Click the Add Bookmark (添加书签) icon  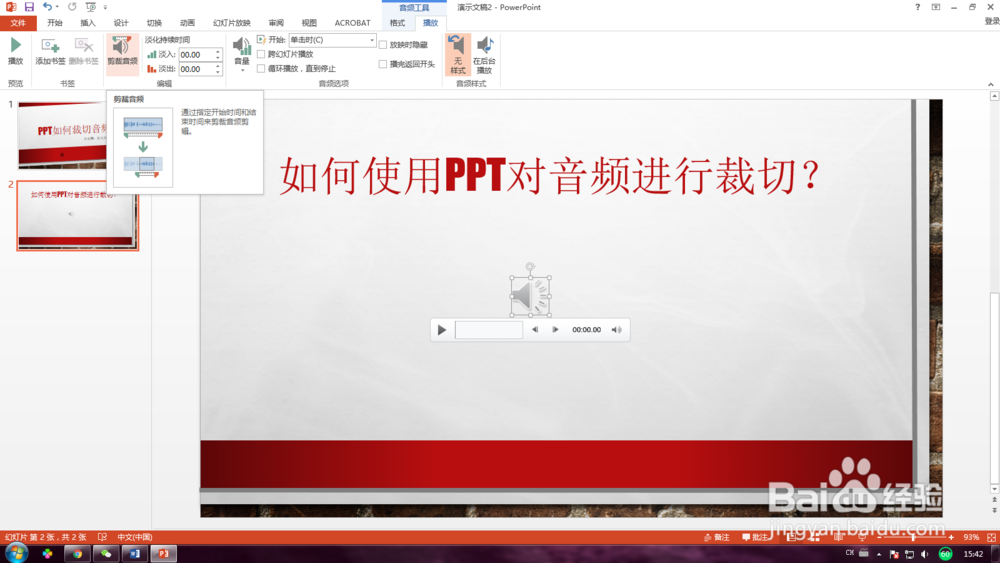(x=50, y=51)
